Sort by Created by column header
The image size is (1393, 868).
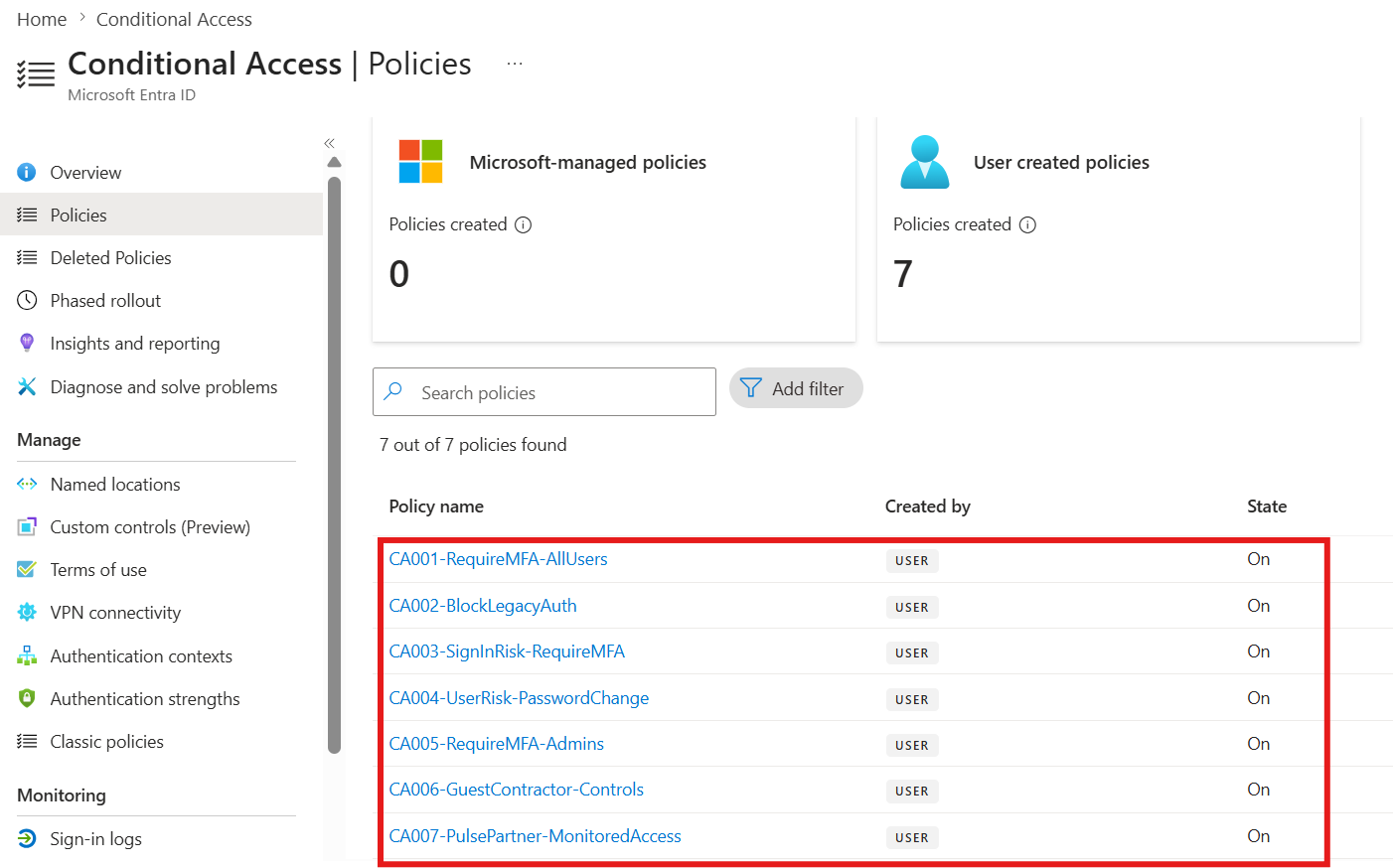[928, 506]
